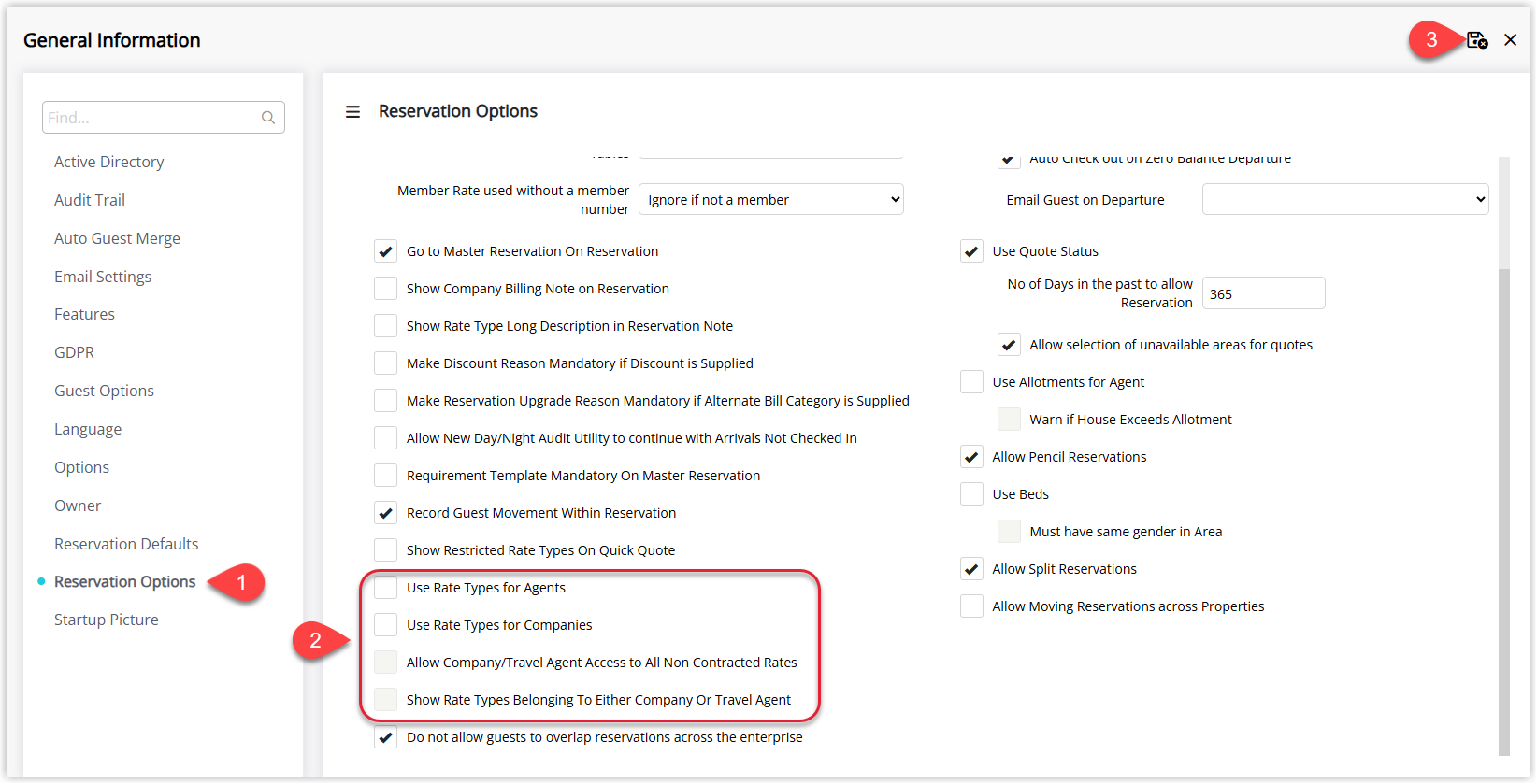Open Owner section
Viewport: 1537px width, 784px height.
pyautogui.click(x=78, y=506)
